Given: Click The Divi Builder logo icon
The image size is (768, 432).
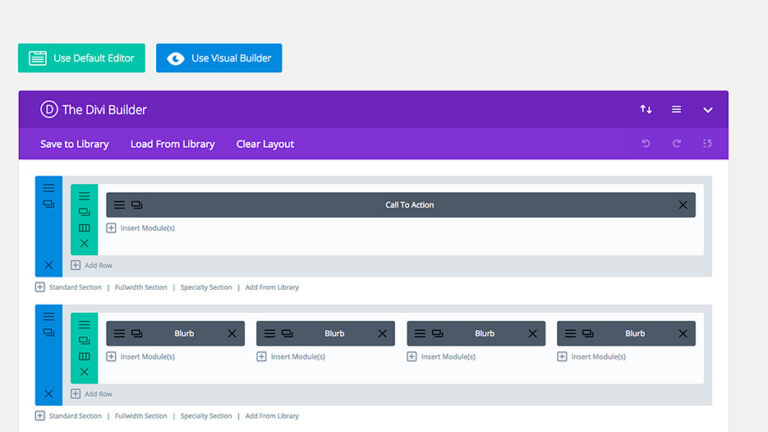Looking at the screenshot, I should [49, 109].
